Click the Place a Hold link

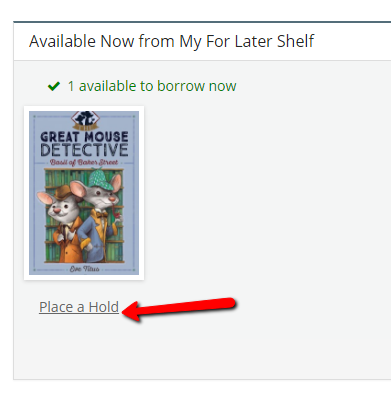click(79, 307)
